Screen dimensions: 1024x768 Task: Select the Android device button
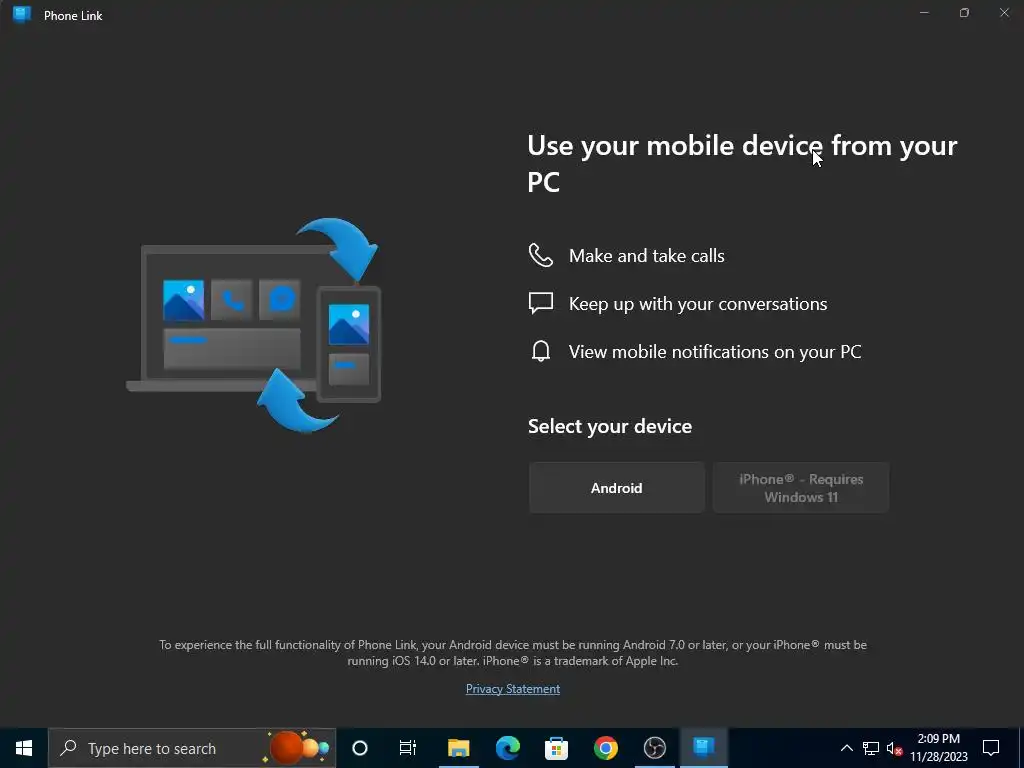[x=616, y=488]
